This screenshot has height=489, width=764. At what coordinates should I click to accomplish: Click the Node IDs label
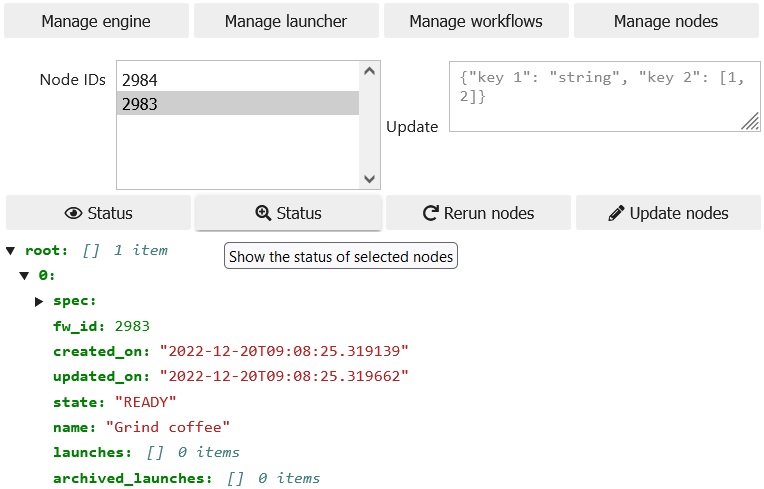(x=73, y=79)
